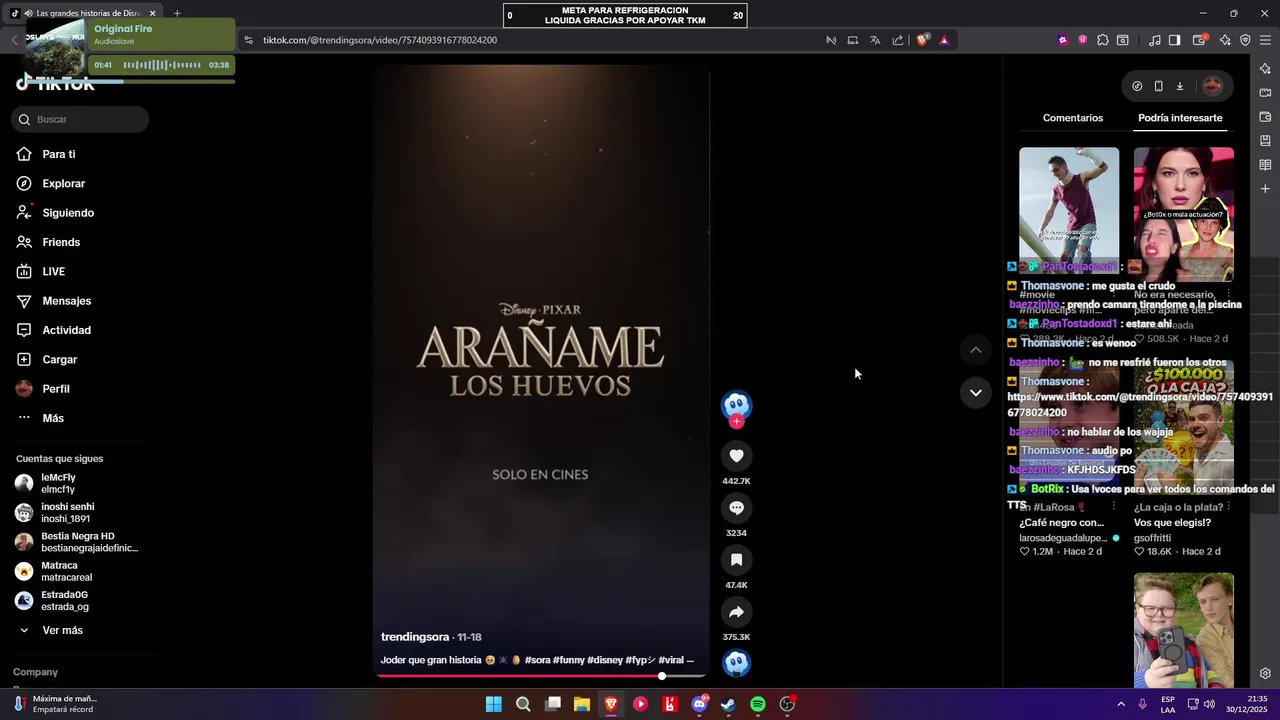The image size is (1280, 720).
Task: Expand Ver más followed accounts
Action: click(x=62, y=630)
